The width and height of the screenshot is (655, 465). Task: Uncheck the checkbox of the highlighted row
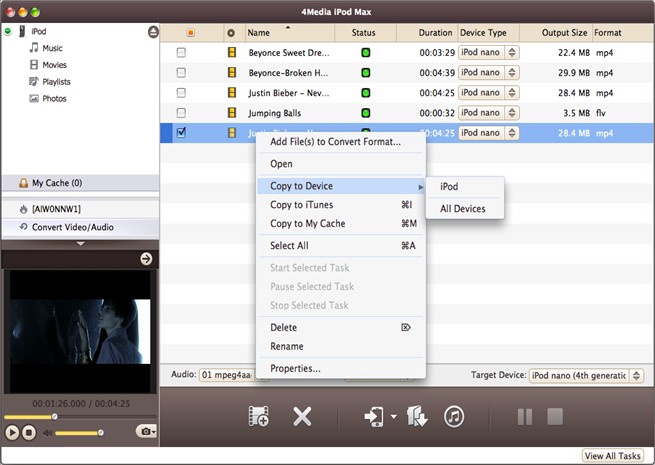pos(181,133)
